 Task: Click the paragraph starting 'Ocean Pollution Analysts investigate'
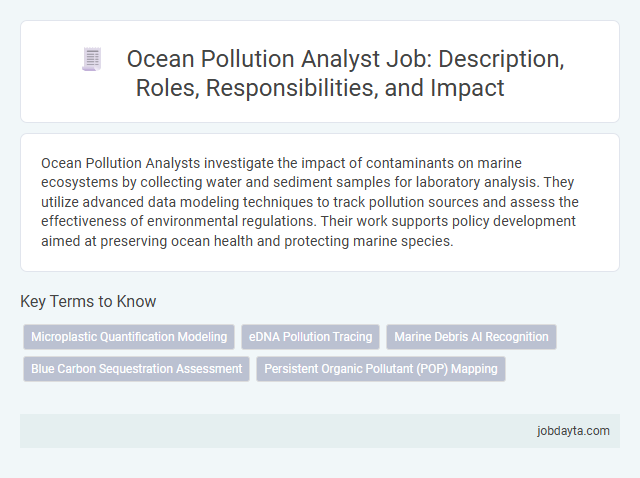tap(310, 202)
